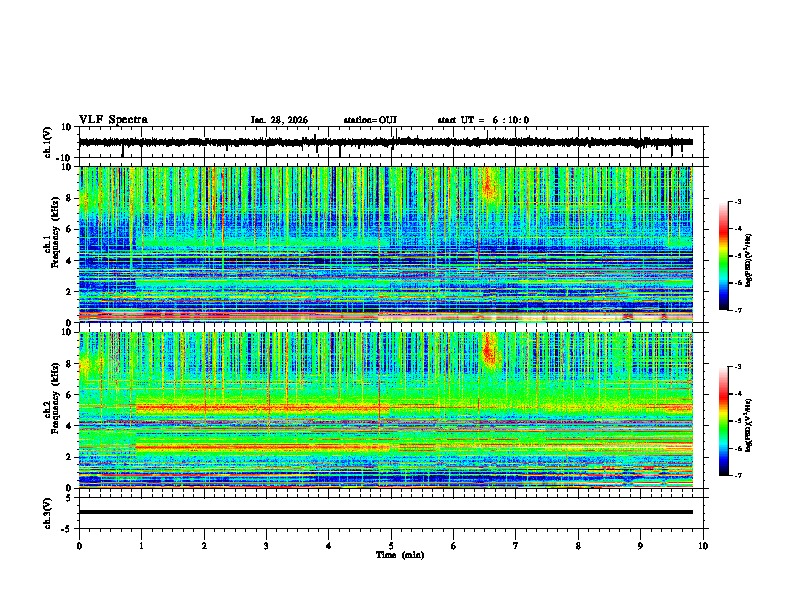Click the "VLF Spectra" title text
Viewport: 792px width, 612px height.
(x=113, y=120)
